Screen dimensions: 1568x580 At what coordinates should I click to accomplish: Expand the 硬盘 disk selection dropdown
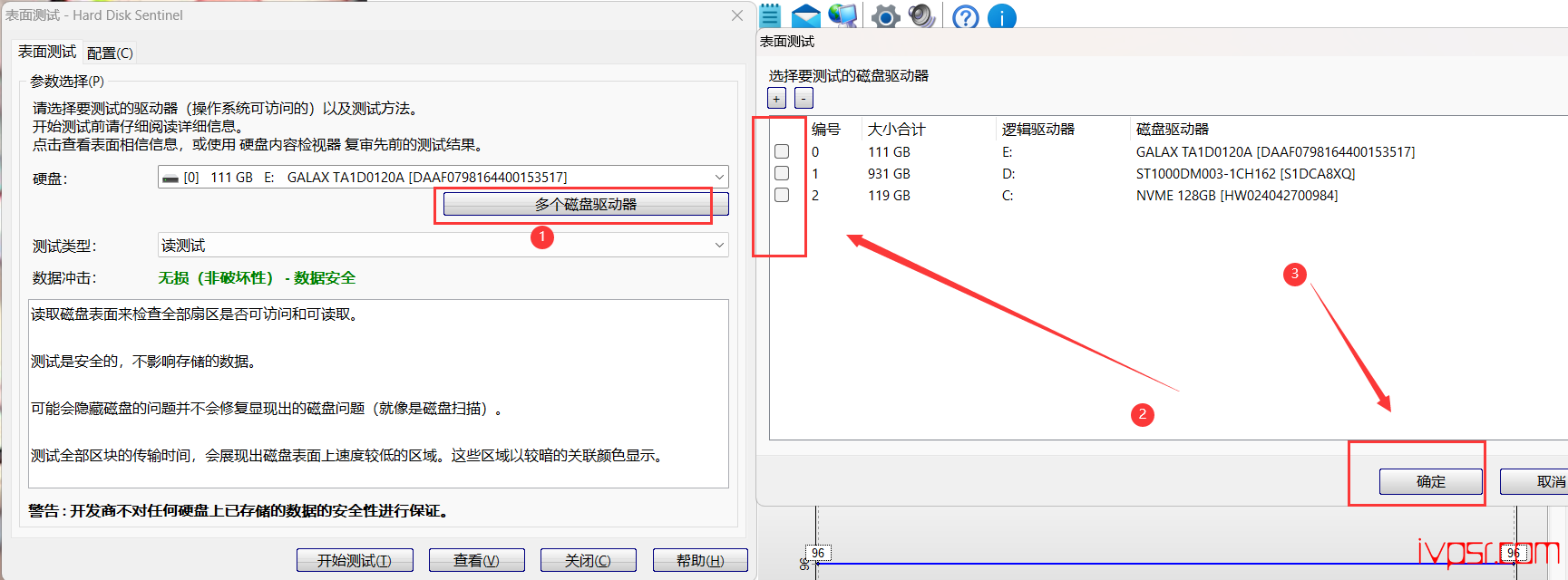718,178
